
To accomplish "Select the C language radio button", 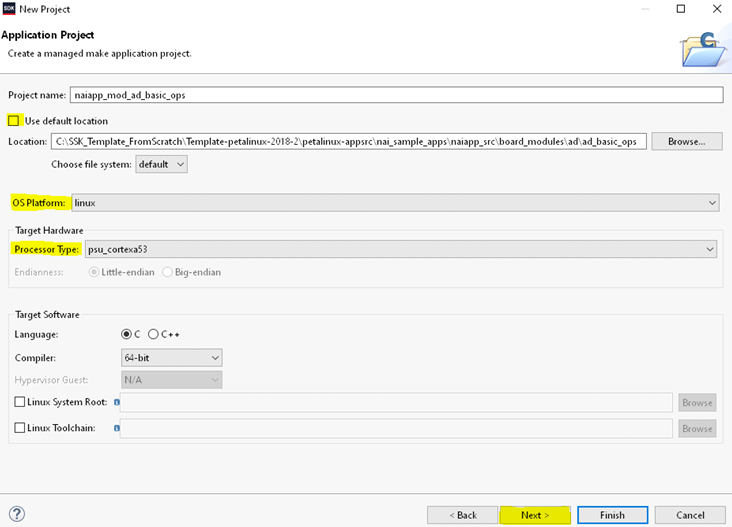I will pos(126,334).
